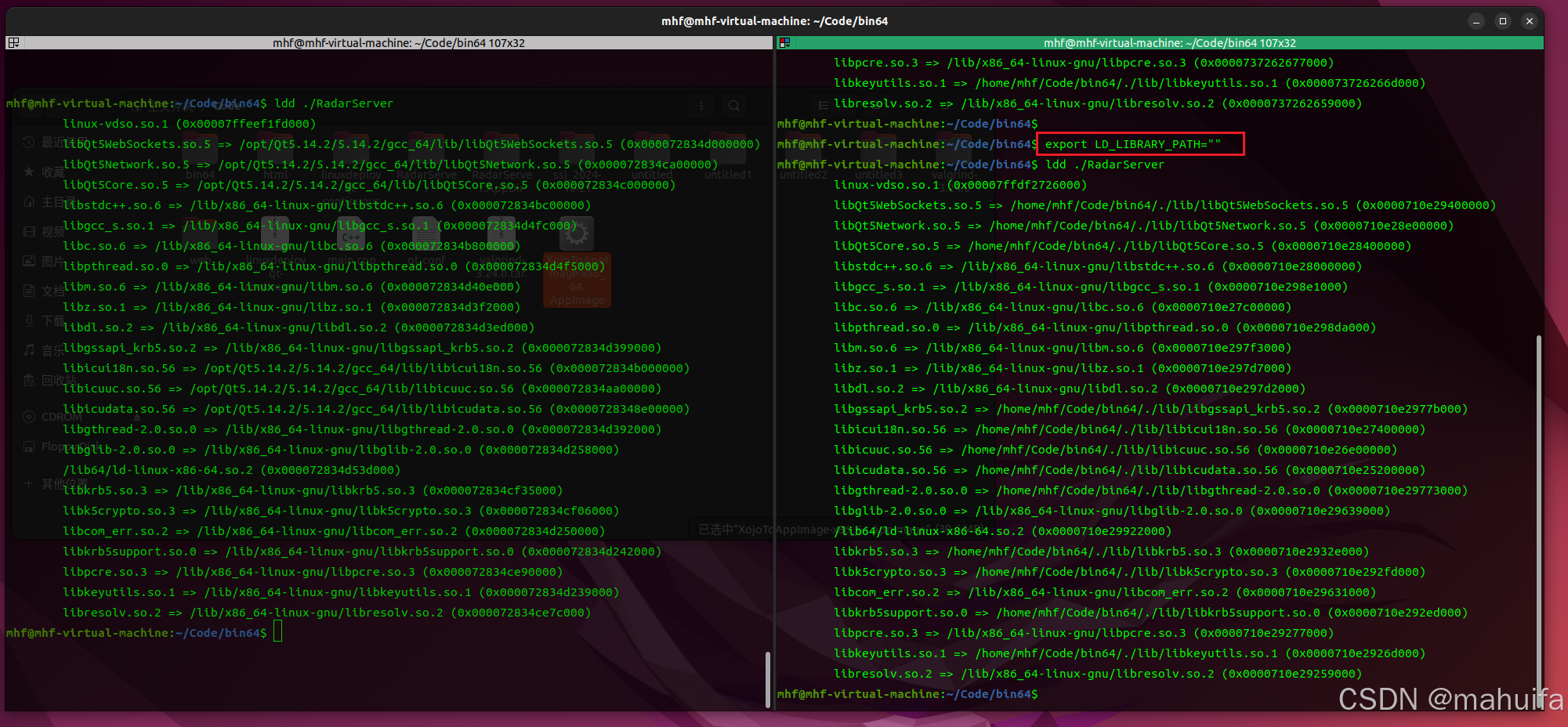The height and width of the screenshot is (727, 1568).
Task: Click the libc.so.6 line in right pane
Action: (x=1063, y=307)
